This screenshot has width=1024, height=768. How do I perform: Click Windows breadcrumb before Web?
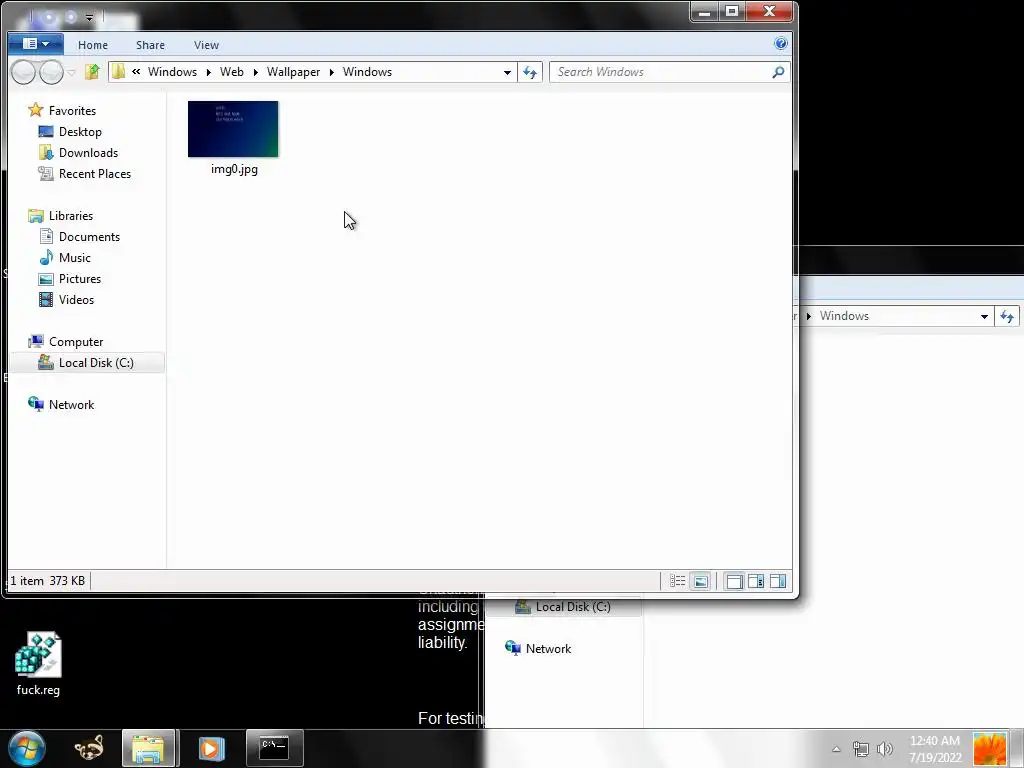tap(172, 72)
